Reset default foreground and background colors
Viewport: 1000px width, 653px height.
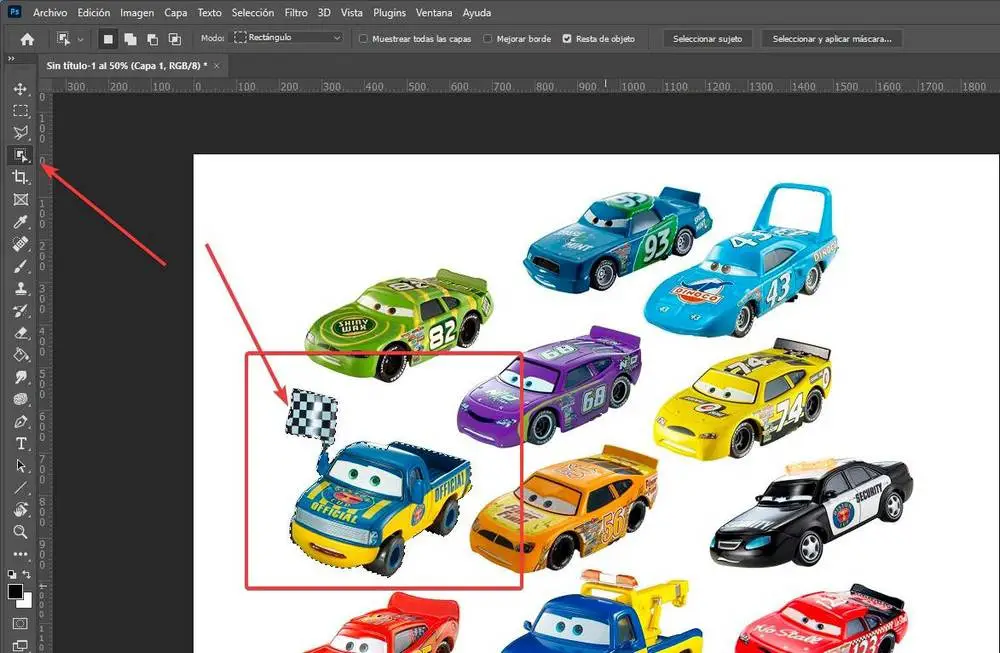11,575
